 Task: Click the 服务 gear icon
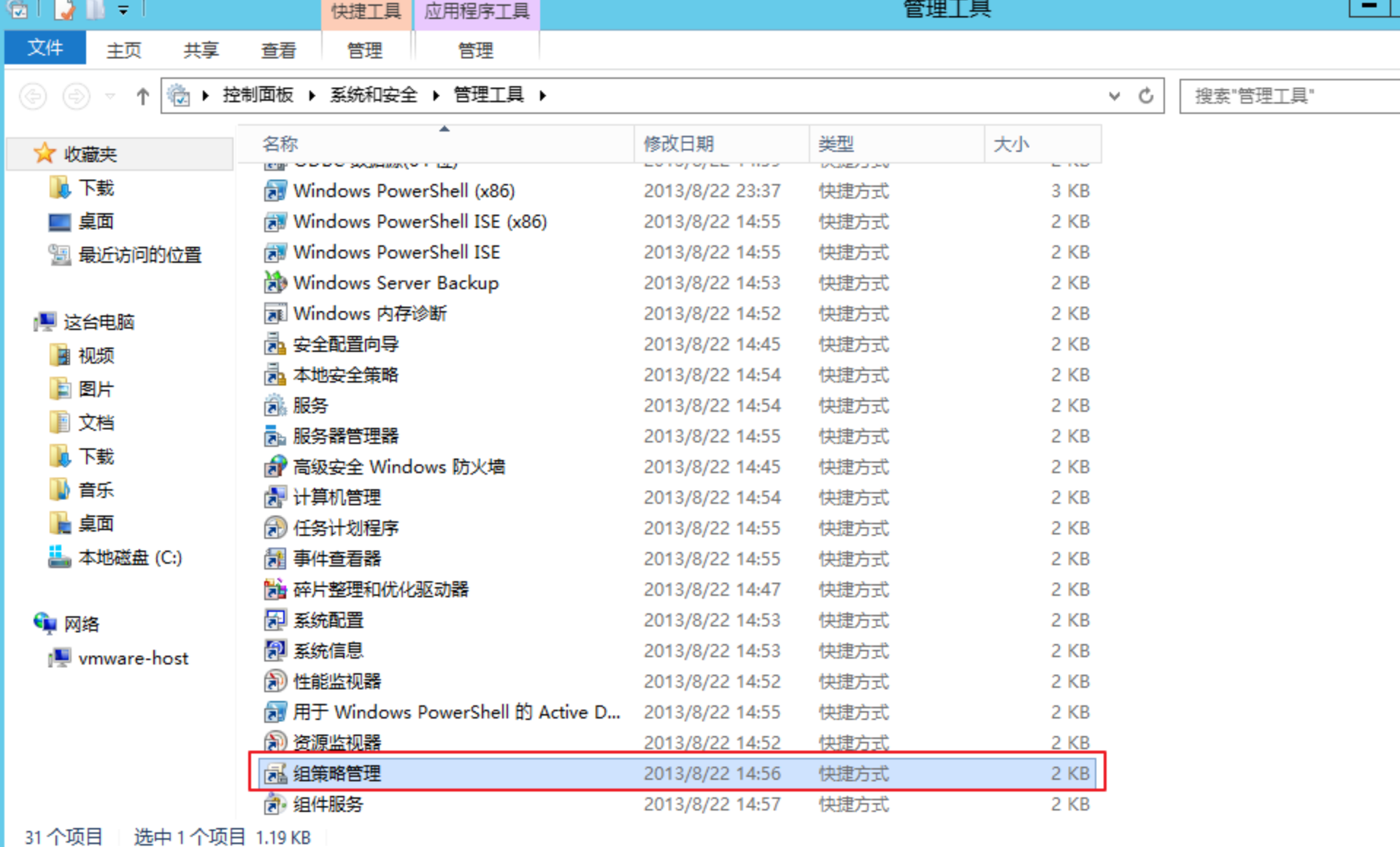coord(275,406)
